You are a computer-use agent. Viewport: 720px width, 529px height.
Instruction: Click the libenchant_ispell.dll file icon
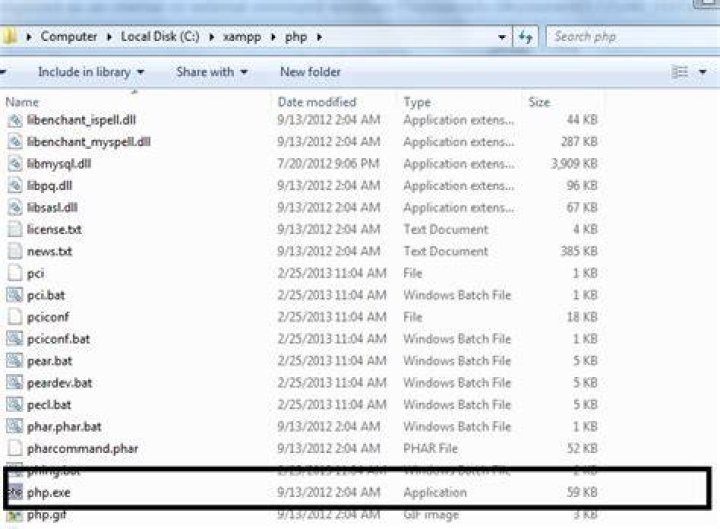[15, 120]
